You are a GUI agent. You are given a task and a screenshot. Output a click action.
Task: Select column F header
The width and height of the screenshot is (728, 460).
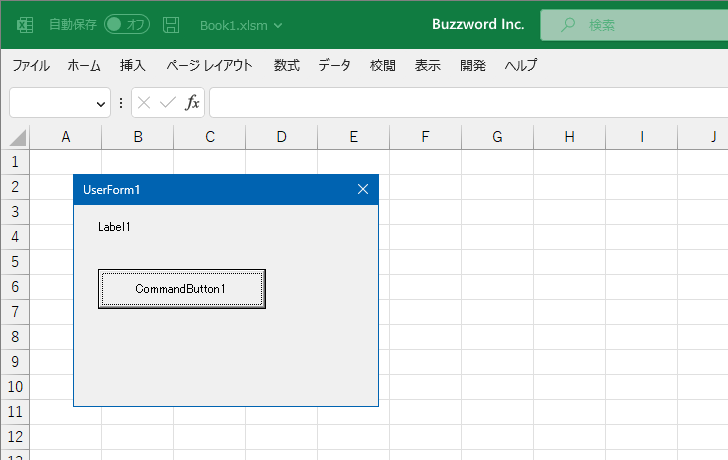tap(425, 137)
